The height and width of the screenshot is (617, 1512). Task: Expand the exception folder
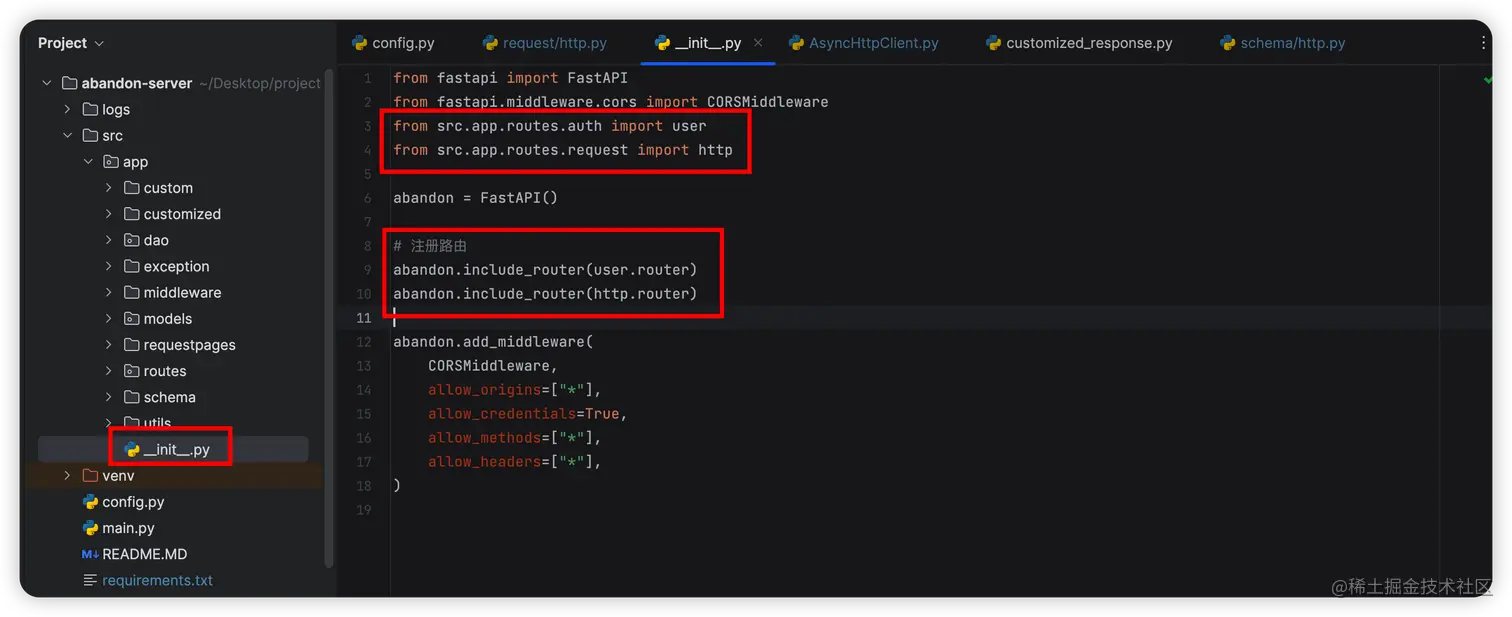point(109,266)
